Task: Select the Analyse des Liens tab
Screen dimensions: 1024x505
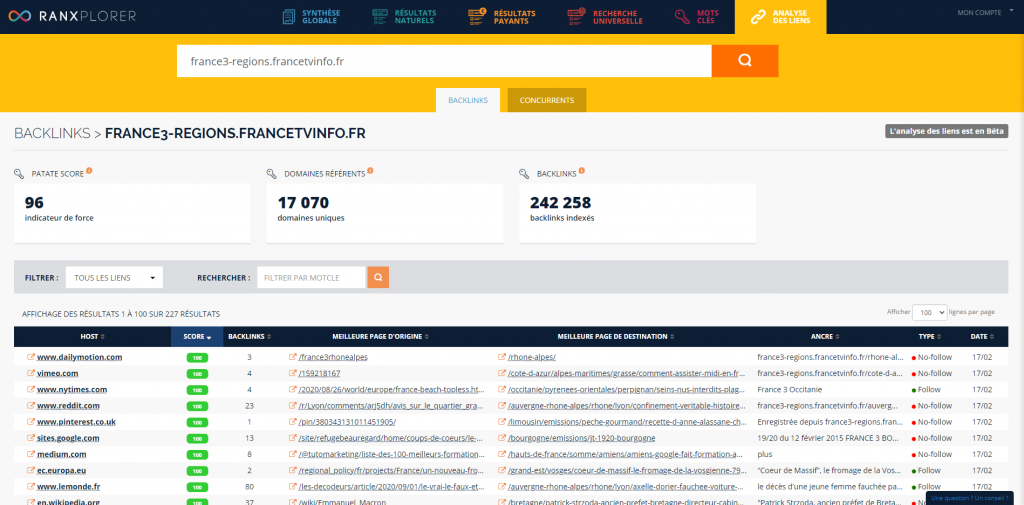Action: (780, 17)
